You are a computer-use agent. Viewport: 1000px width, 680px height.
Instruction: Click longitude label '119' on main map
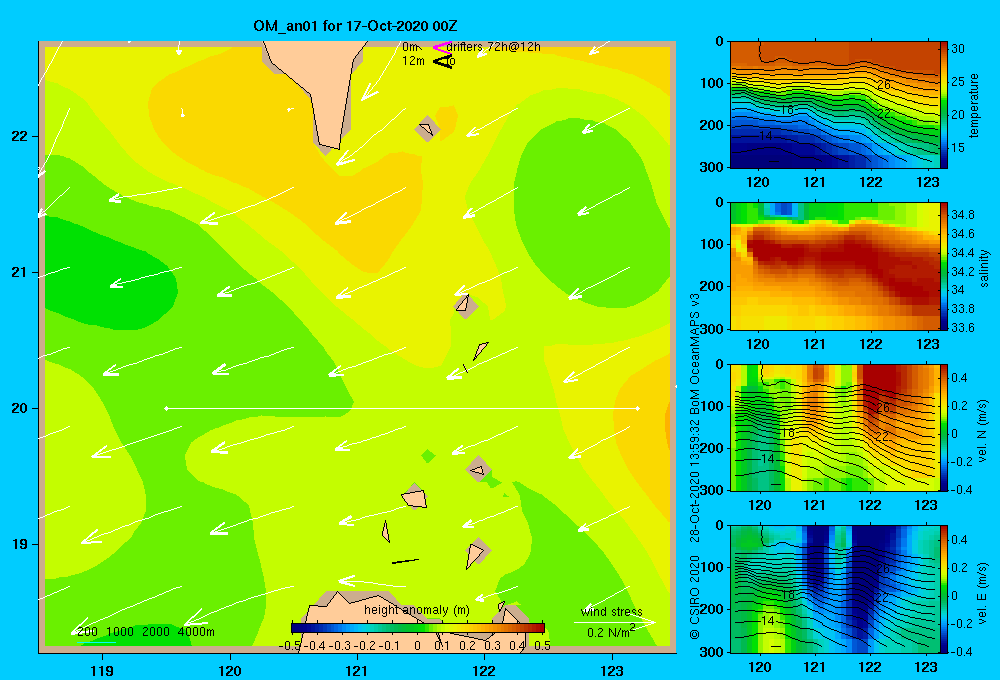(x=102, y=670)
